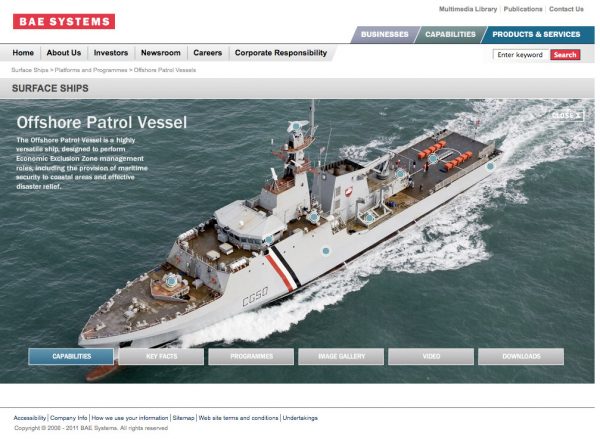Go to the Home menu item
Viewport: 600px width, 439px height.
pyautogui.click(x=23, y=53)
